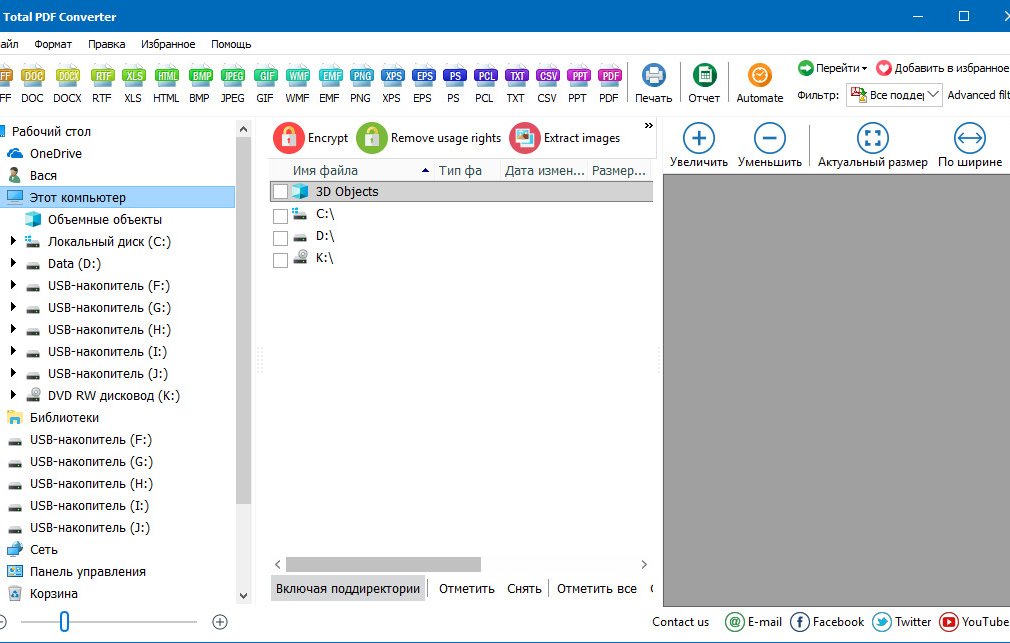Image resolution: width=1010 pixels, height=643 pixels.
Task: Open the Фильтр file type dropdown
Action: pos(895,95)
